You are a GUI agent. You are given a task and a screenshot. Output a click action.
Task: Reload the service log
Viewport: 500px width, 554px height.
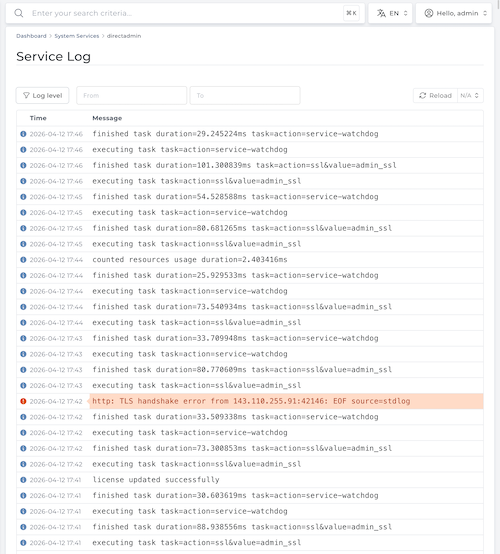tap(435, 95)
